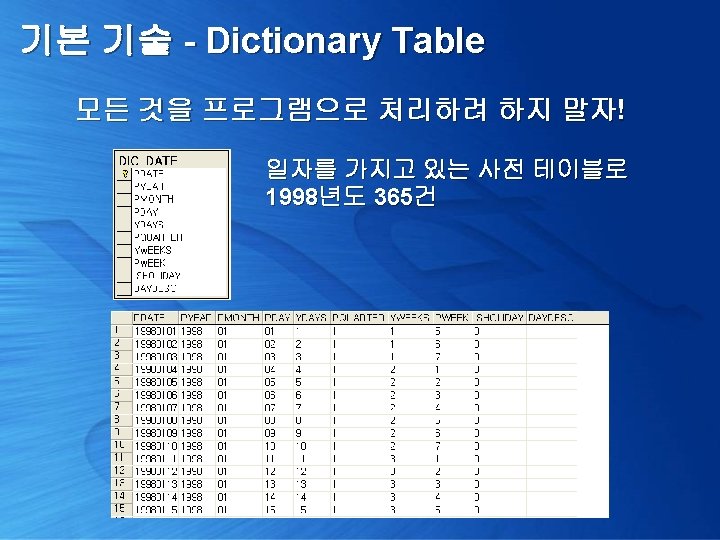Click the PDATE cell 19980110
Screen dimensions: 720x540
coord(155,446)
